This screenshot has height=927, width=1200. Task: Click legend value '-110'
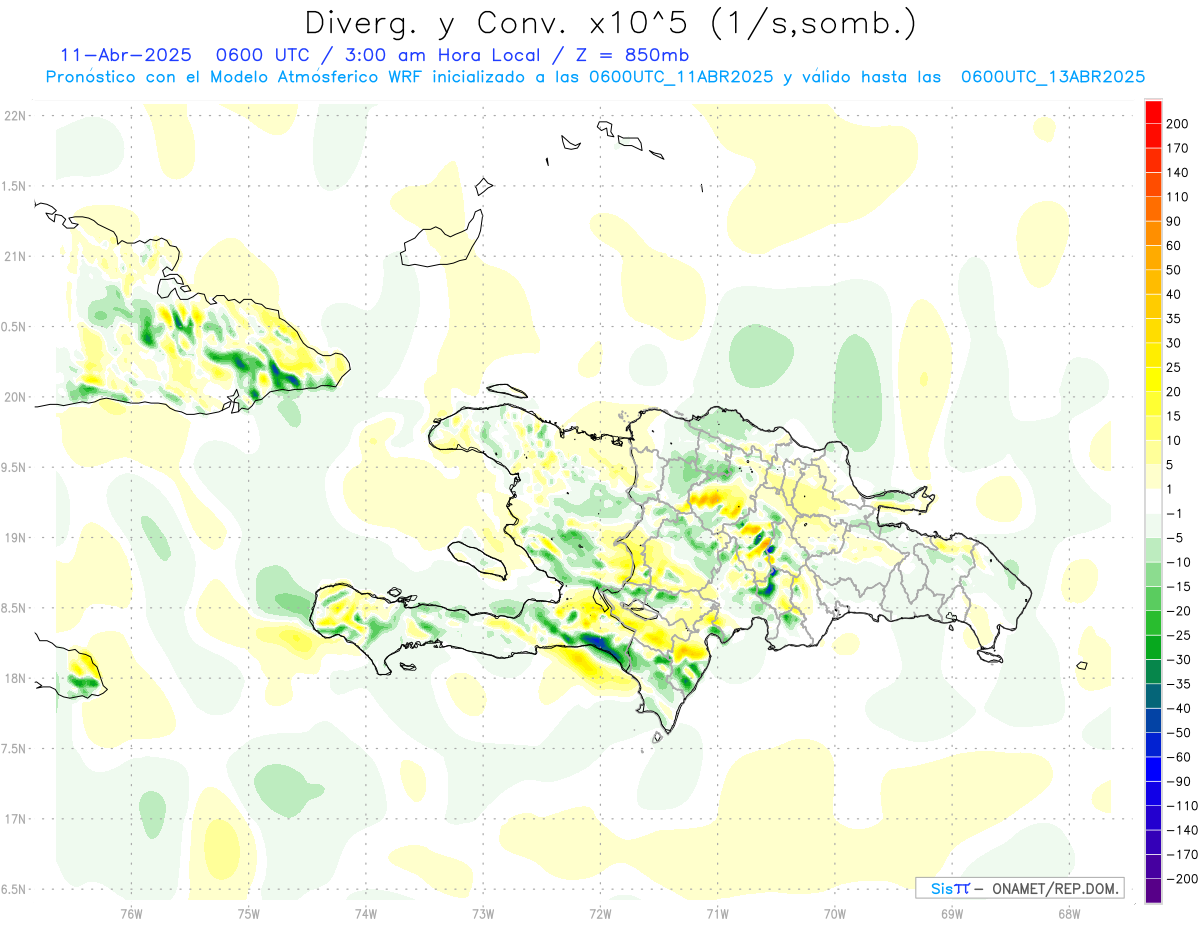click(1182, 805)
